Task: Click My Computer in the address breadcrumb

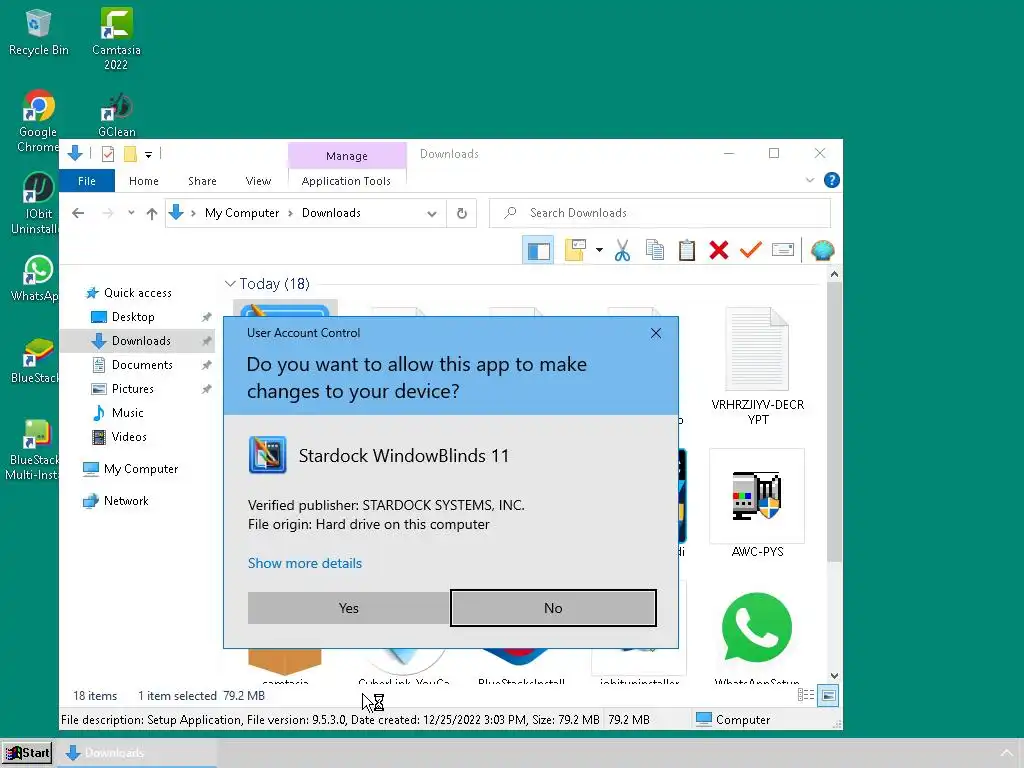Action: coord(242,213)
